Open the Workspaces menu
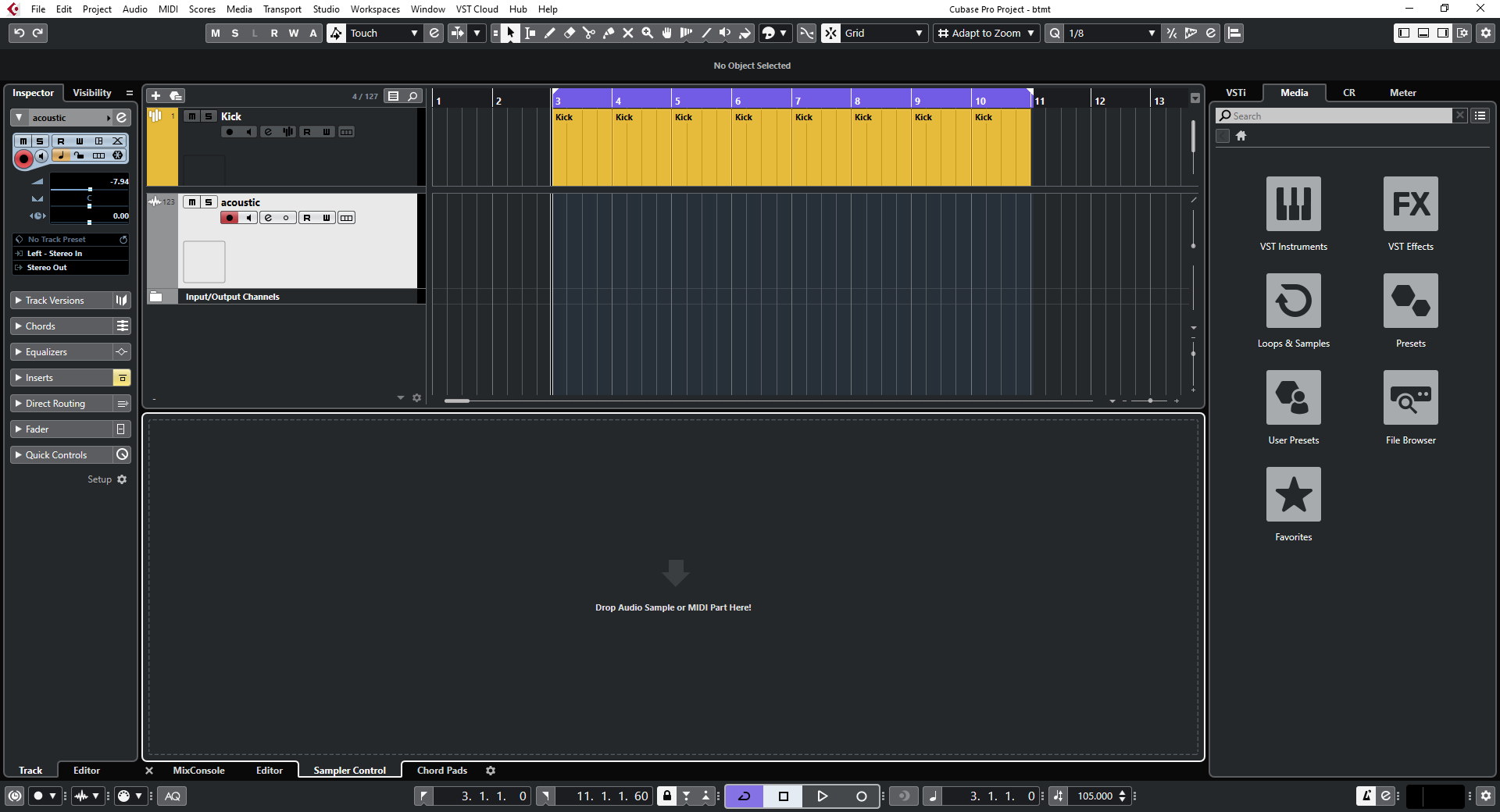The image size is (1500, 812). 375,9
